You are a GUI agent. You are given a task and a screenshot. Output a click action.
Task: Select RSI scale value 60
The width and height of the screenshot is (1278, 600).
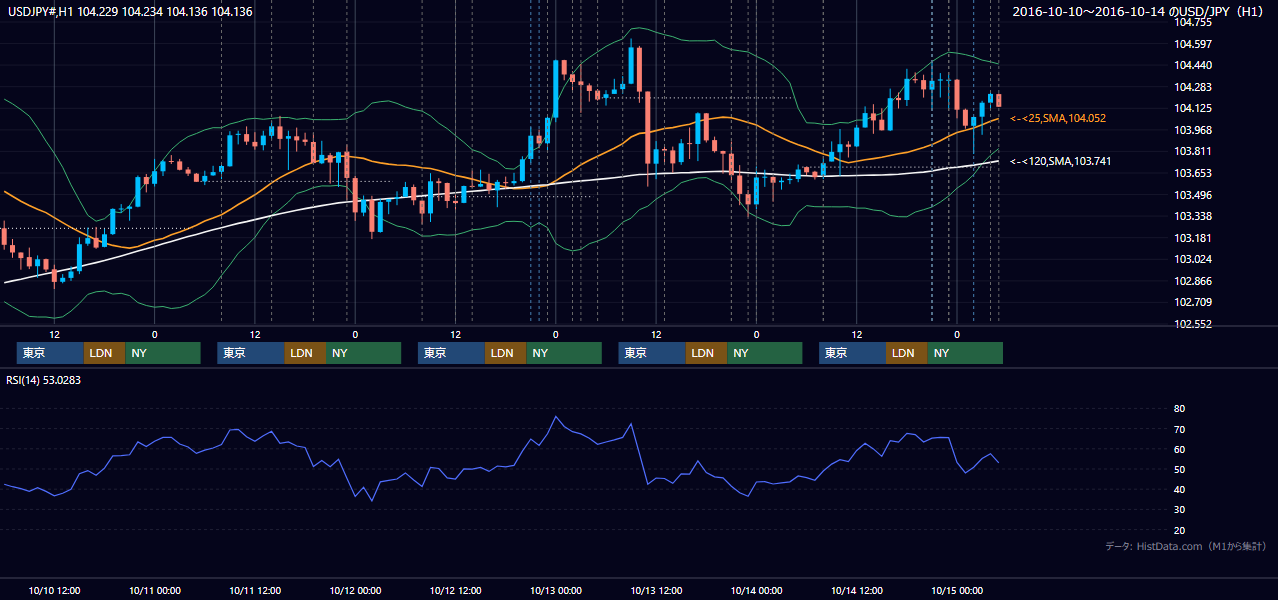[1180, 449]
